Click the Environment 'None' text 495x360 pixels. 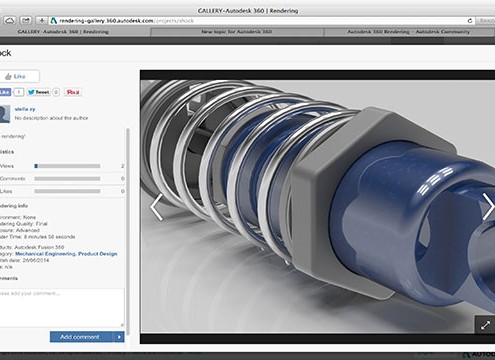(29, 217)
